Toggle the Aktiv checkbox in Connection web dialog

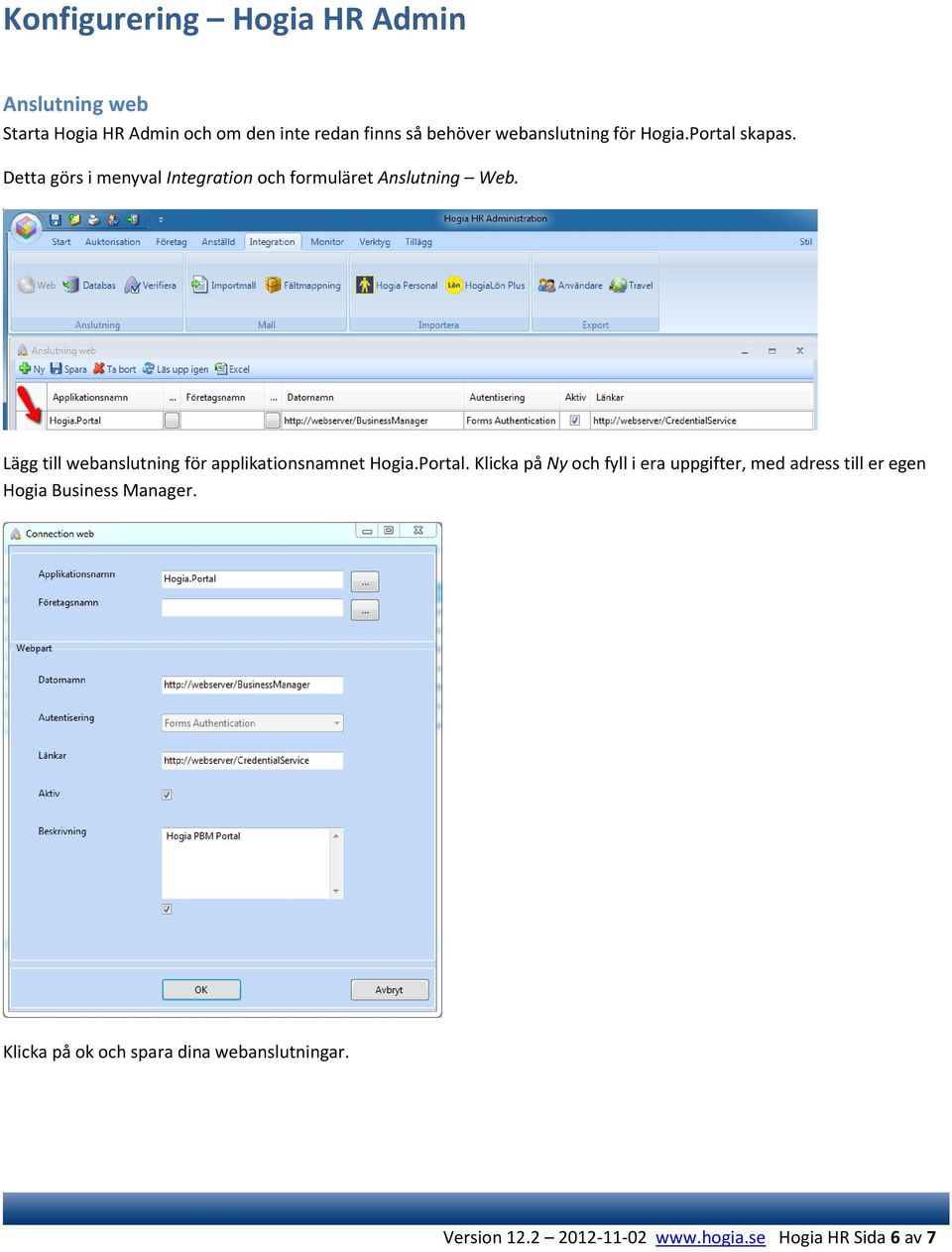click(x=167, y=795)
